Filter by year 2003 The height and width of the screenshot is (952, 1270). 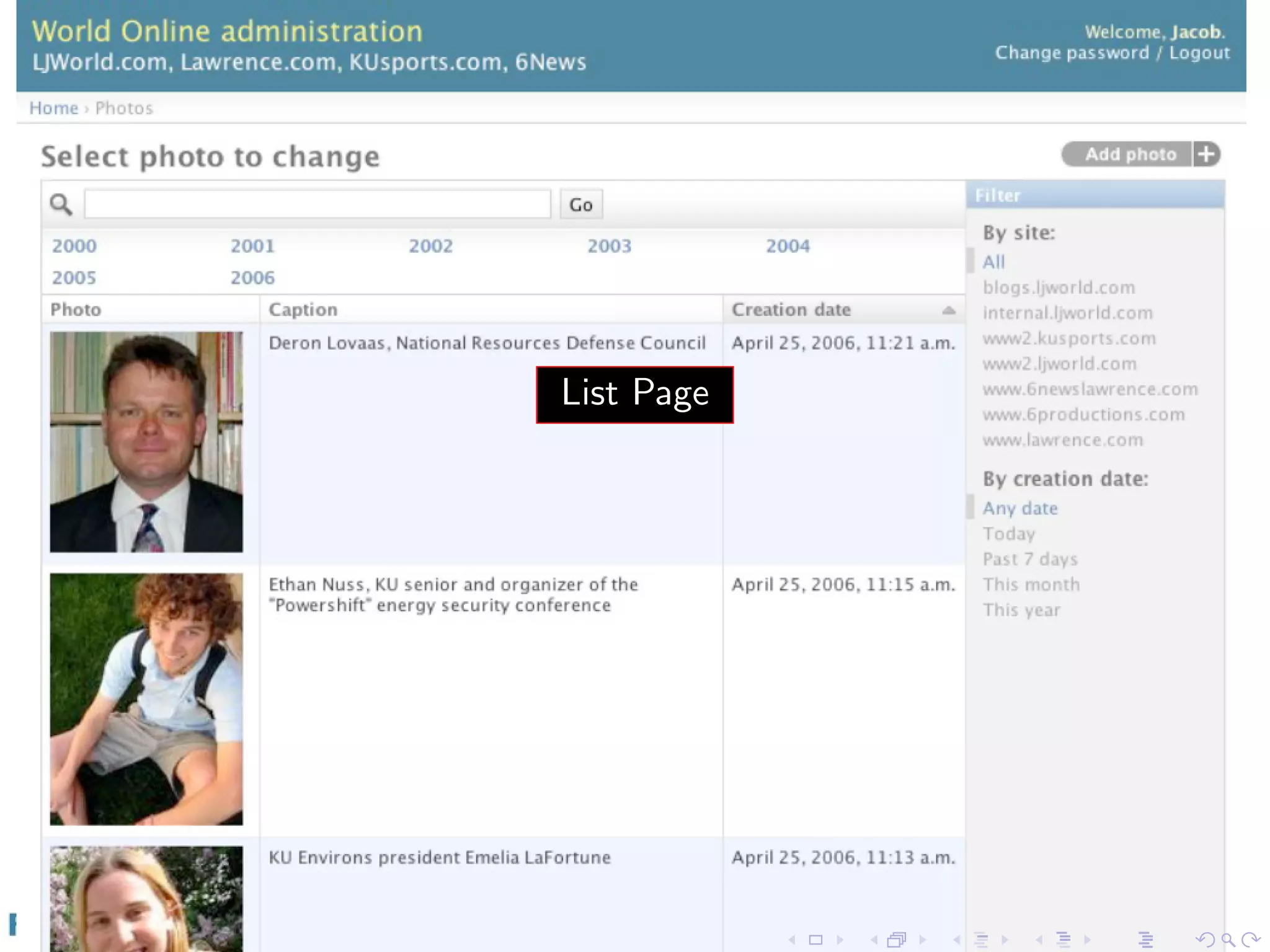[609, 246]
